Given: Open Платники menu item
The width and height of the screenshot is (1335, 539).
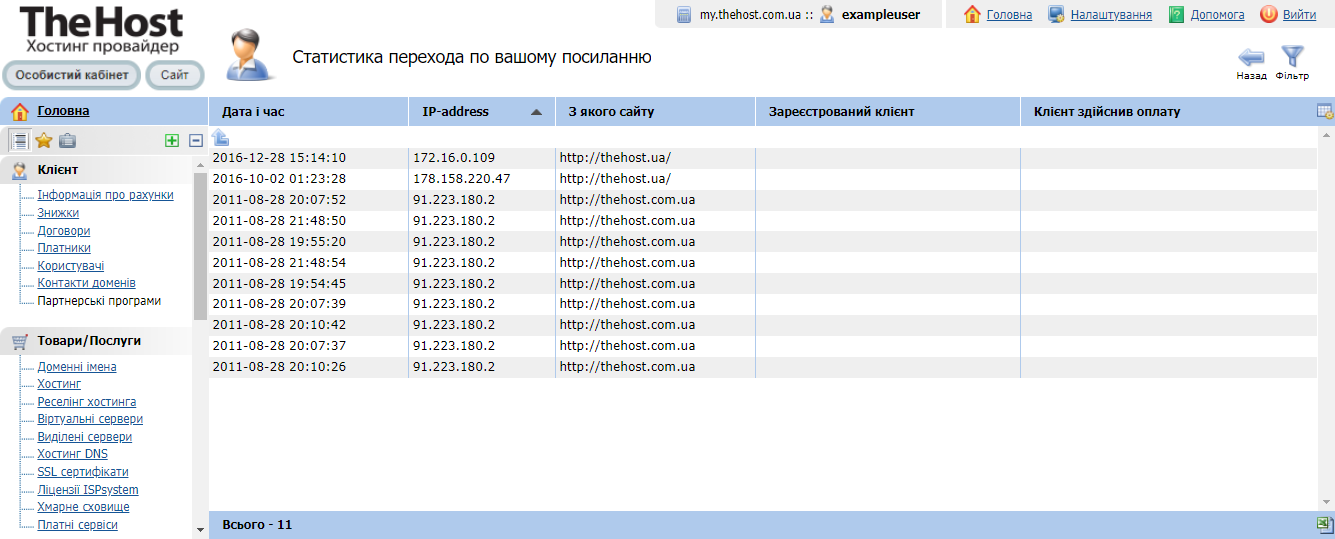Looking at the screenshot, I should tap(64, 248).
